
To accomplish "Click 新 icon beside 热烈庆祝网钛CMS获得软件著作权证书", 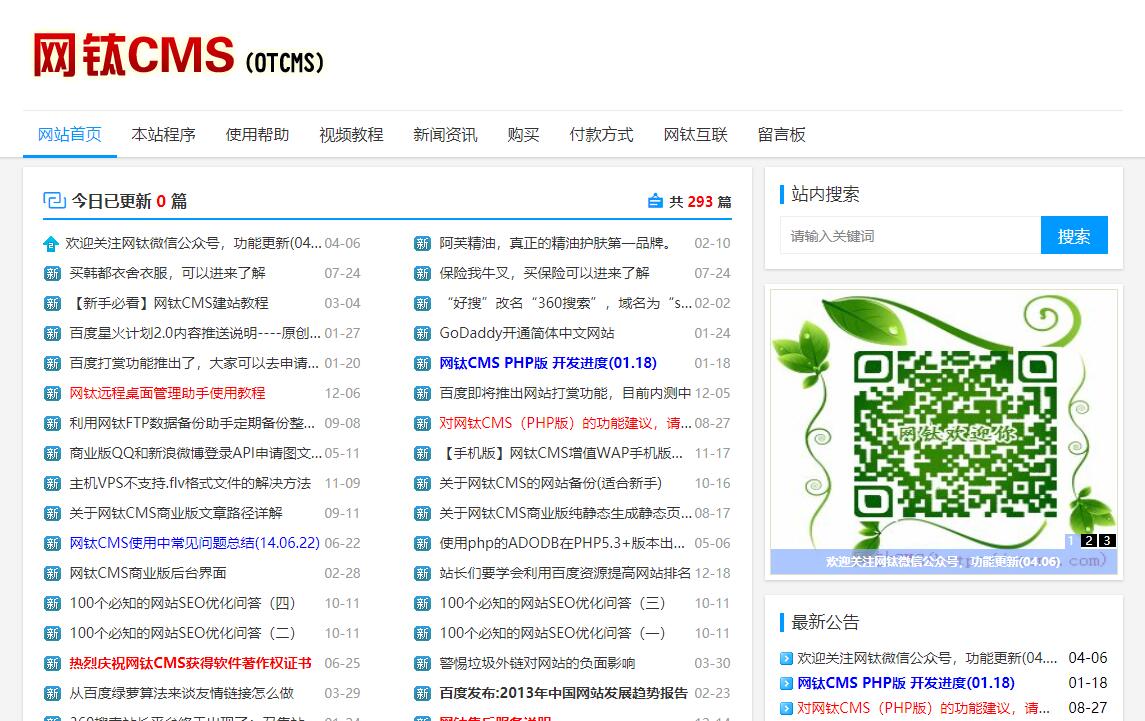I will (x=52, y=663).
